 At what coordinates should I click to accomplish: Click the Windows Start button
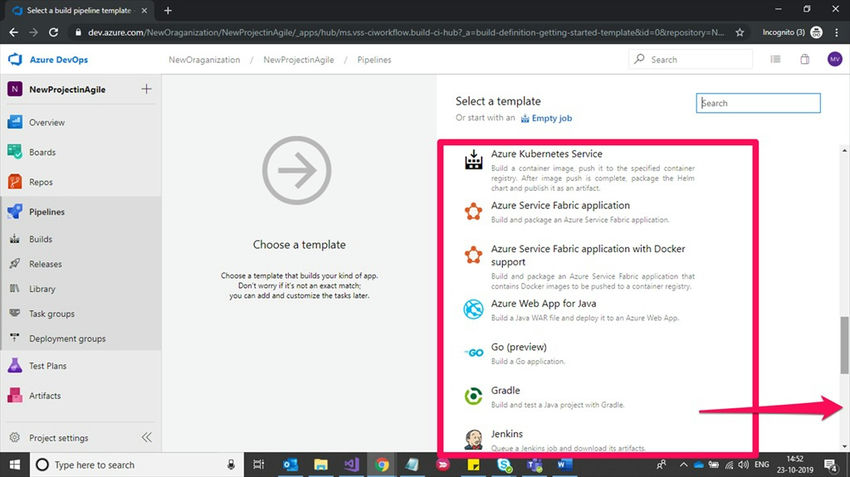[x=15, y=465]
